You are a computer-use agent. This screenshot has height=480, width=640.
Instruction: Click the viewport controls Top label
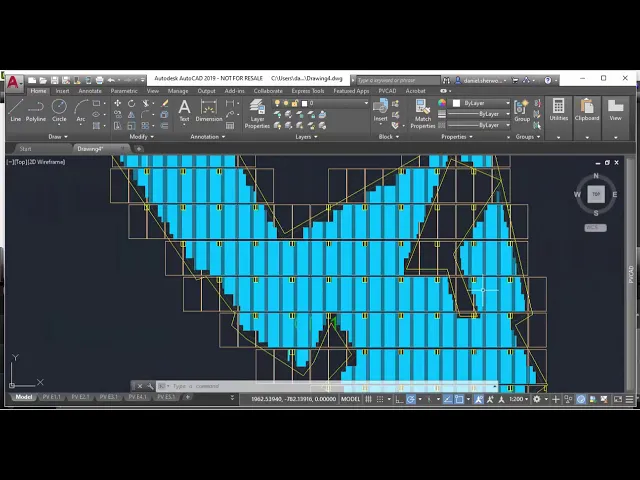pos(20,162)
